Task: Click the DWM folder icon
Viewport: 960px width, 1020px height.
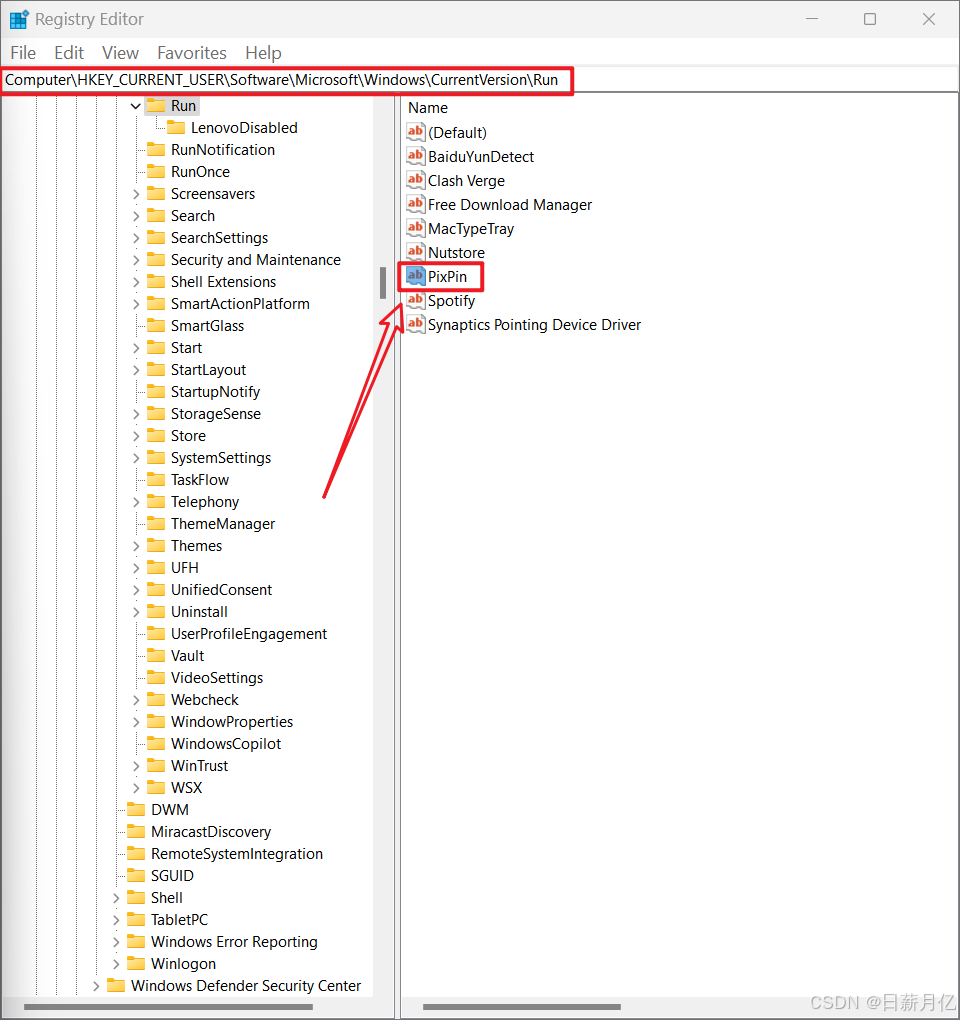Action: click(136, 809)
